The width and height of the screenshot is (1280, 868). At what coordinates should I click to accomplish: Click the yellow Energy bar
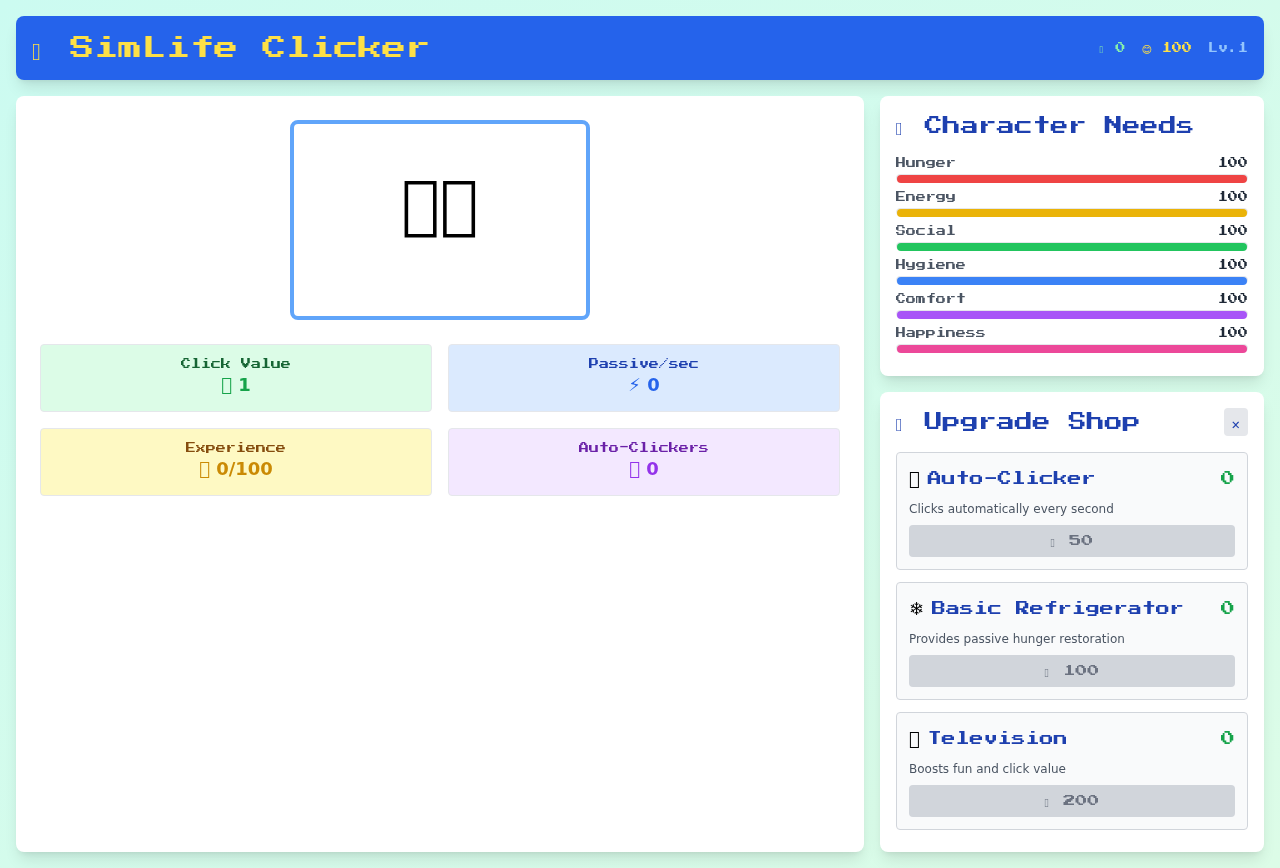tap(1071, 213)
